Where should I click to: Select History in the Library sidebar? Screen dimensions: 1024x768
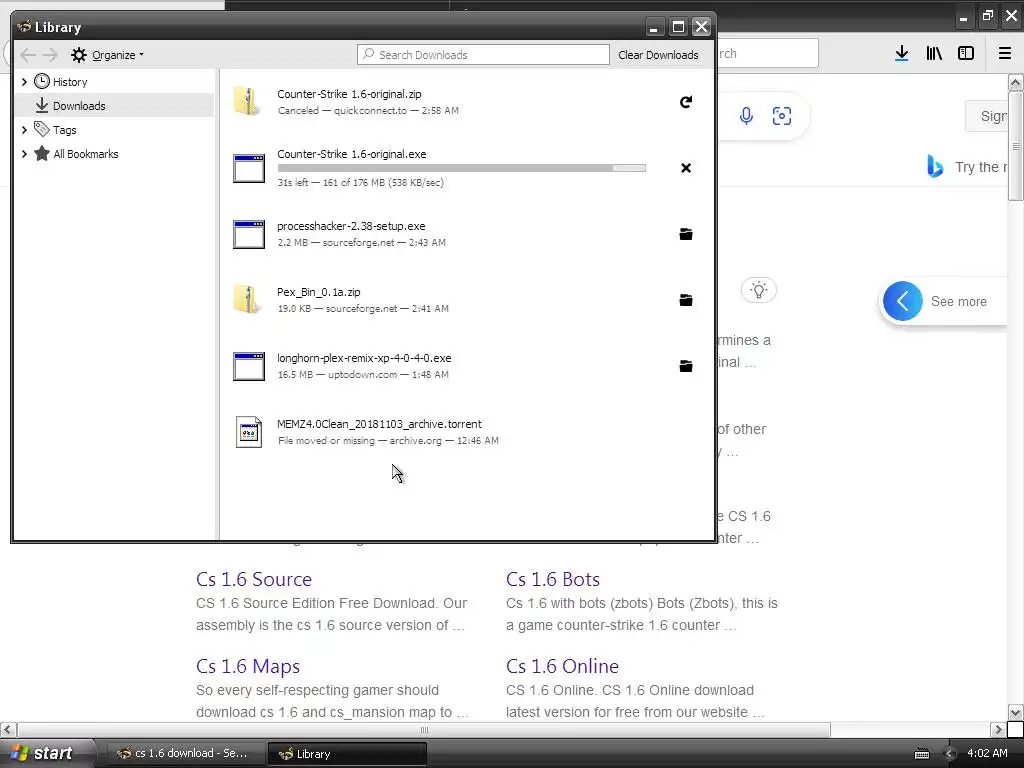(70, 82)
